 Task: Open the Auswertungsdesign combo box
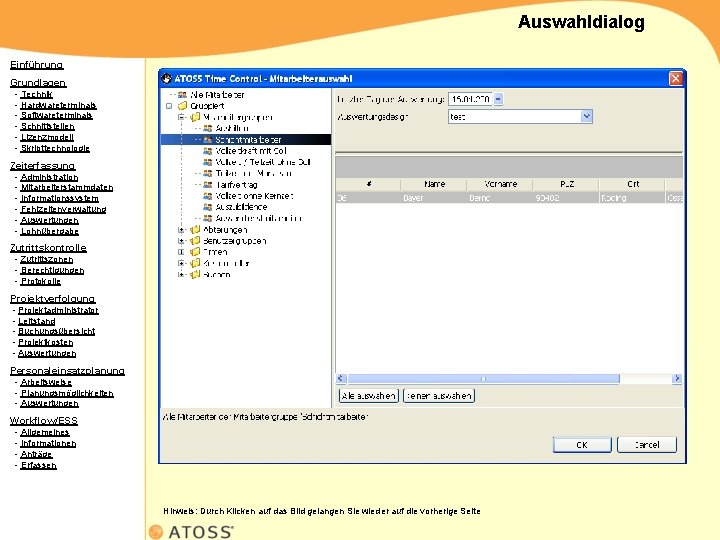[586, 117]
